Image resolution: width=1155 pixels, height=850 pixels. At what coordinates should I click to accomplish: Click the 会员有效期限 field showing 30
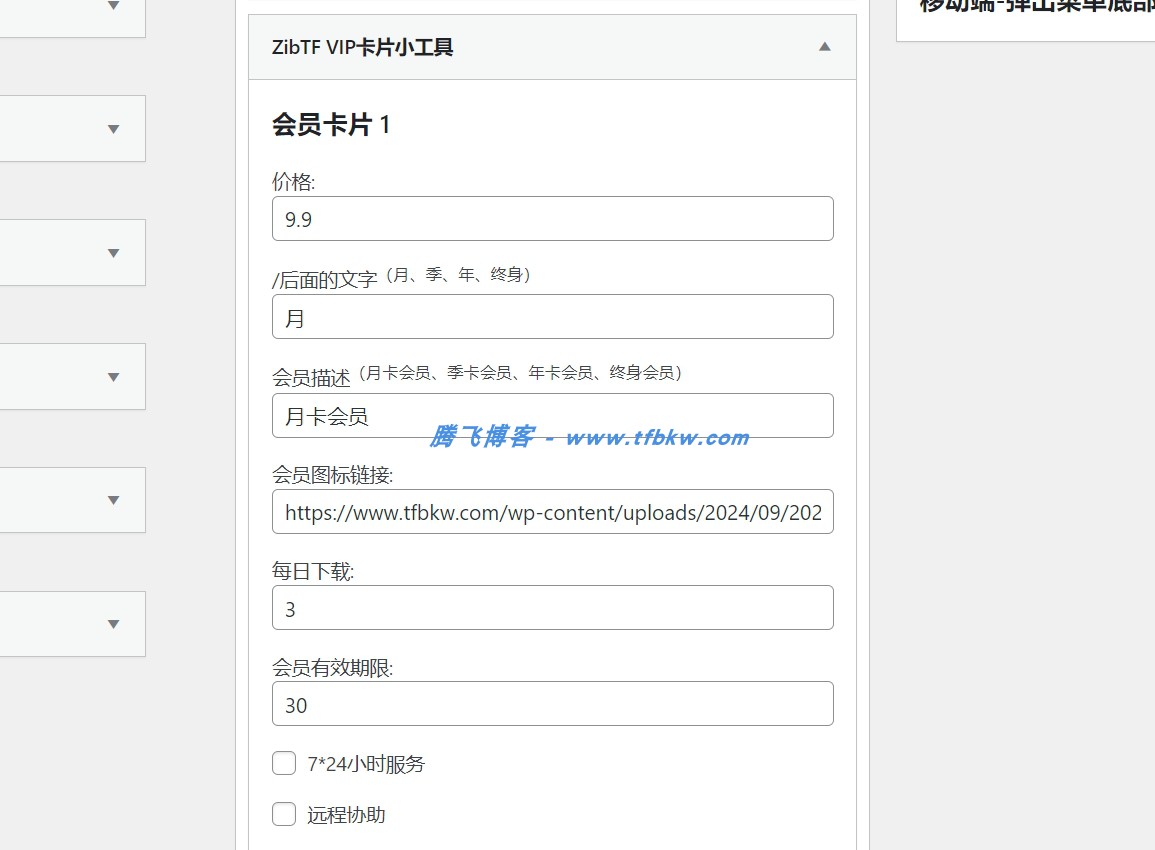coord(553,704)
